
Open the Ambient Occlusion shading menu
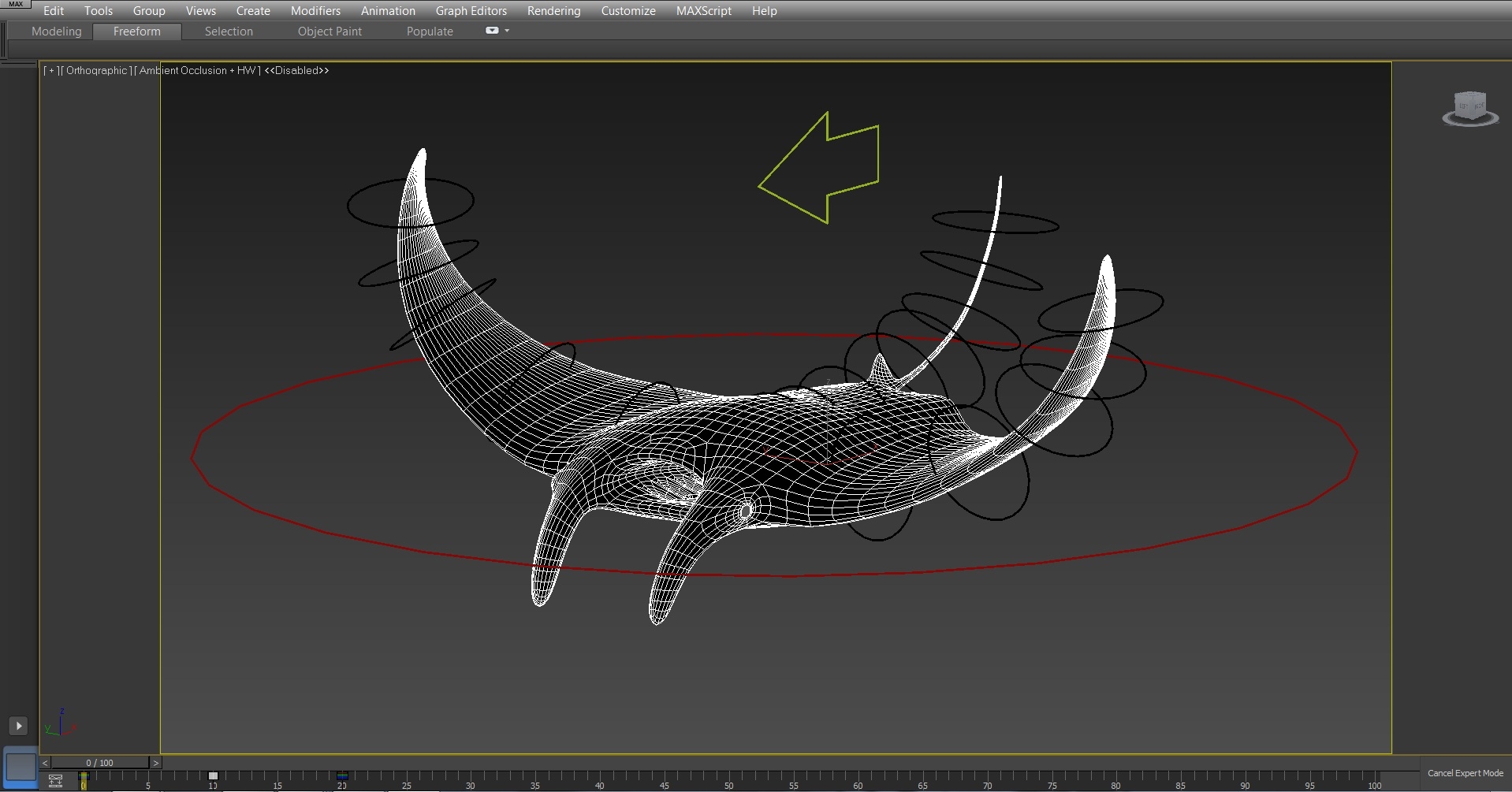(197, 70)
